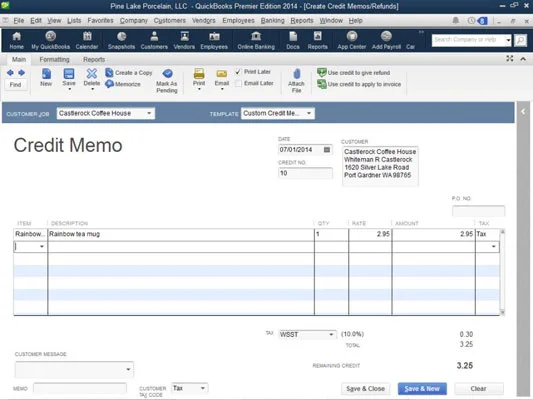Open Online Banking icon
This screenshot has width=533, height=400.
(x=256, y=40)
